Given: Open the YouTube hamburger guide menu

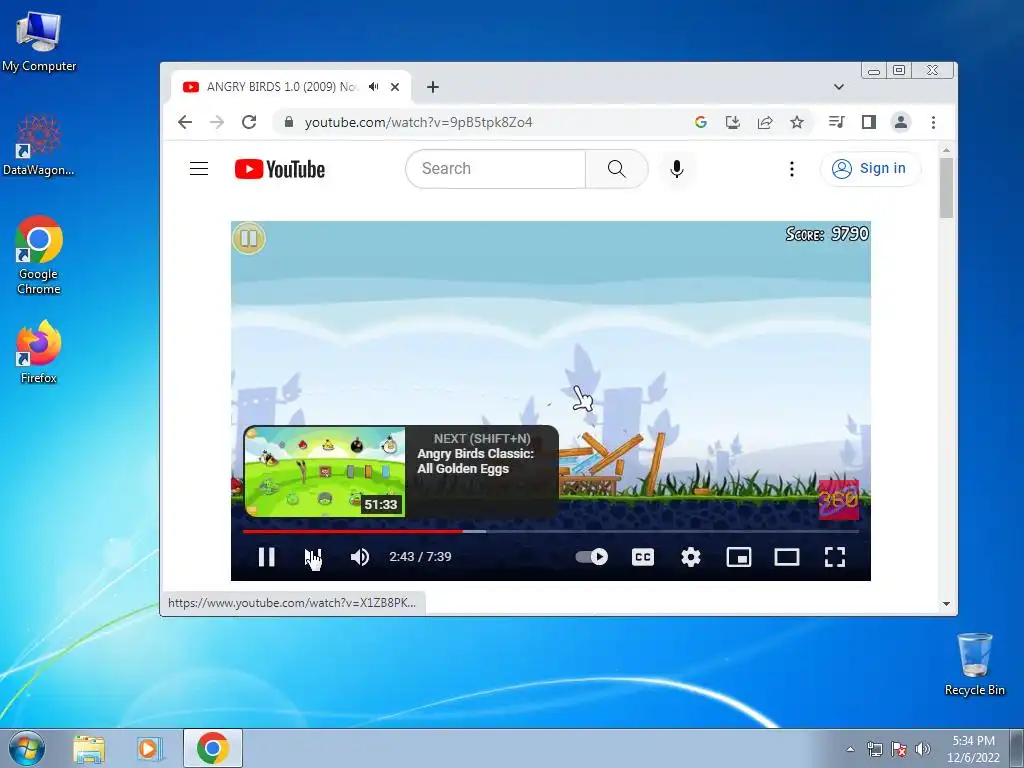Looking at the screenshot, I should pyautogui.click(x=199, y=168).
